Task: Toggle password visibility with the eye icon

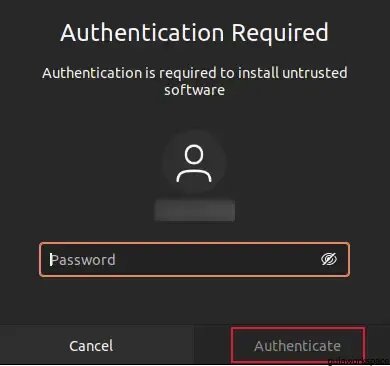Action: click(329, 259)
